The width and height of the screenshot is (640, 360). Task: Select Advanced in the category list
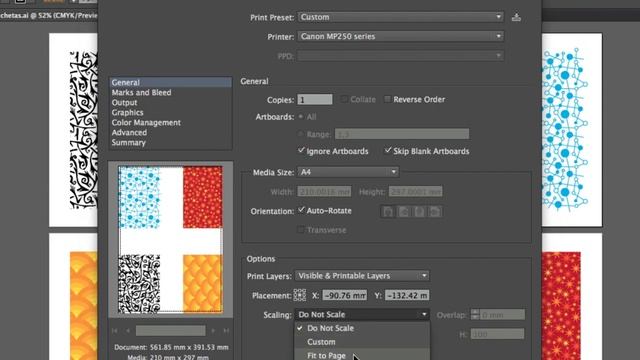(171, 133)
